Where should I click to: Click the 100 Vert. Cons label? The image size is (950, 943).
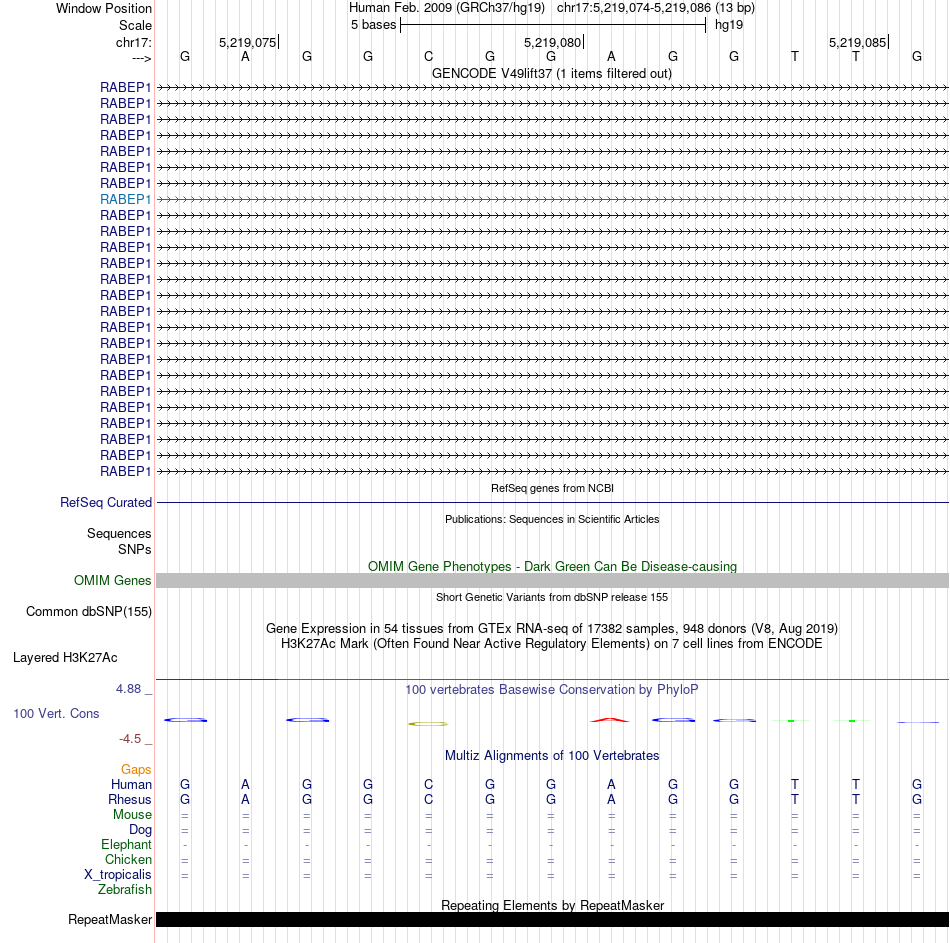click(56, 713)
